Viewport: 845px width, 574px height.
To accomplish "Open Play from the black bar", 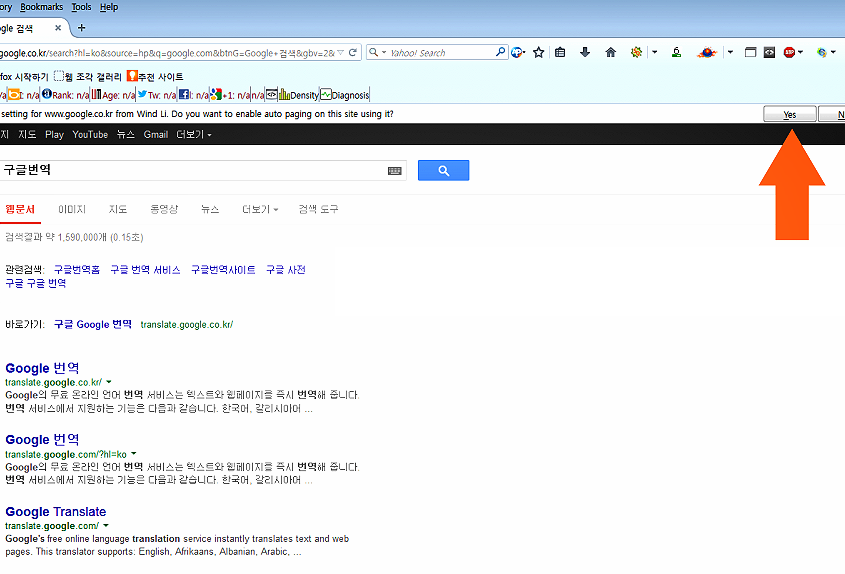I will [x=54, y=134].
